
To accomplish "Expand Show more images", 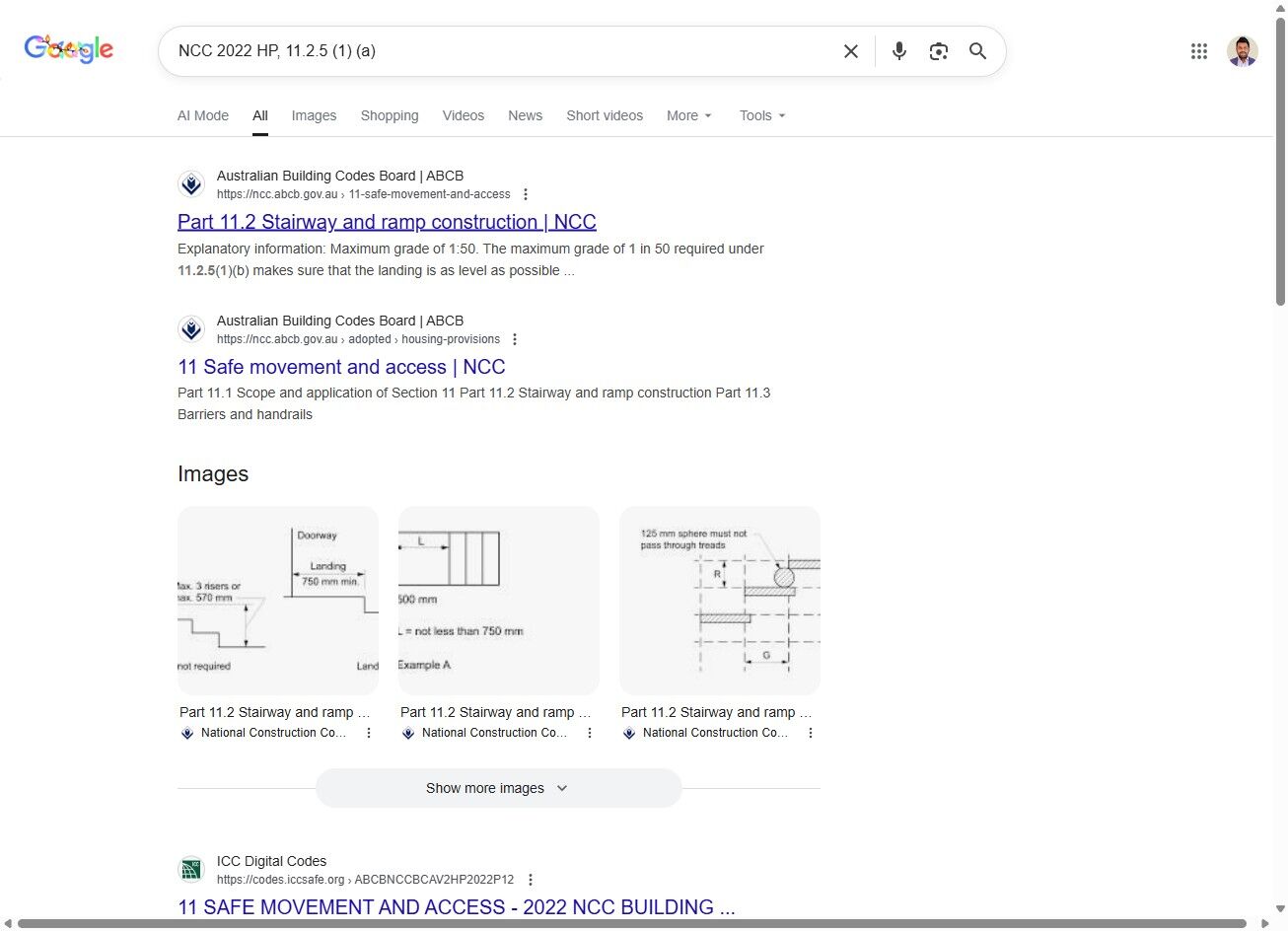I will coord(498,788).
